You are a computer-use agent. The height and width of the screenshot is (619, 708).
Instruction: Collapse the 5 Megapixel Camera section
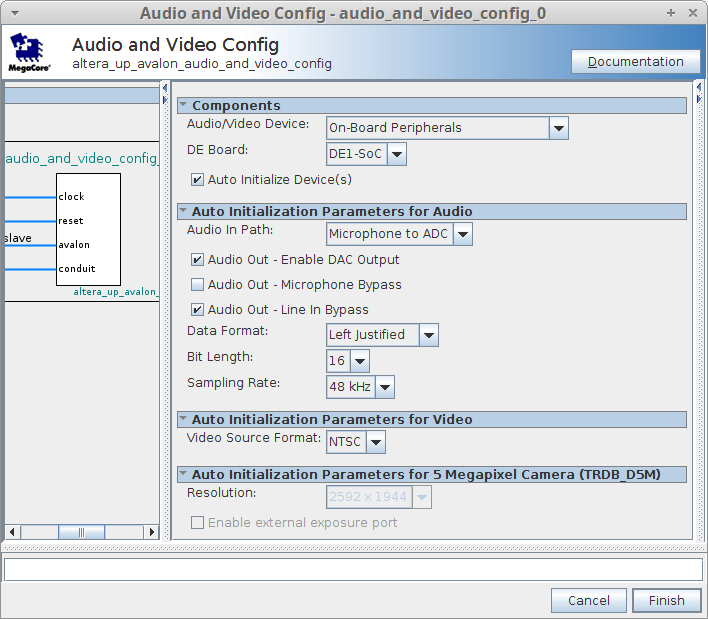[184, 475]
